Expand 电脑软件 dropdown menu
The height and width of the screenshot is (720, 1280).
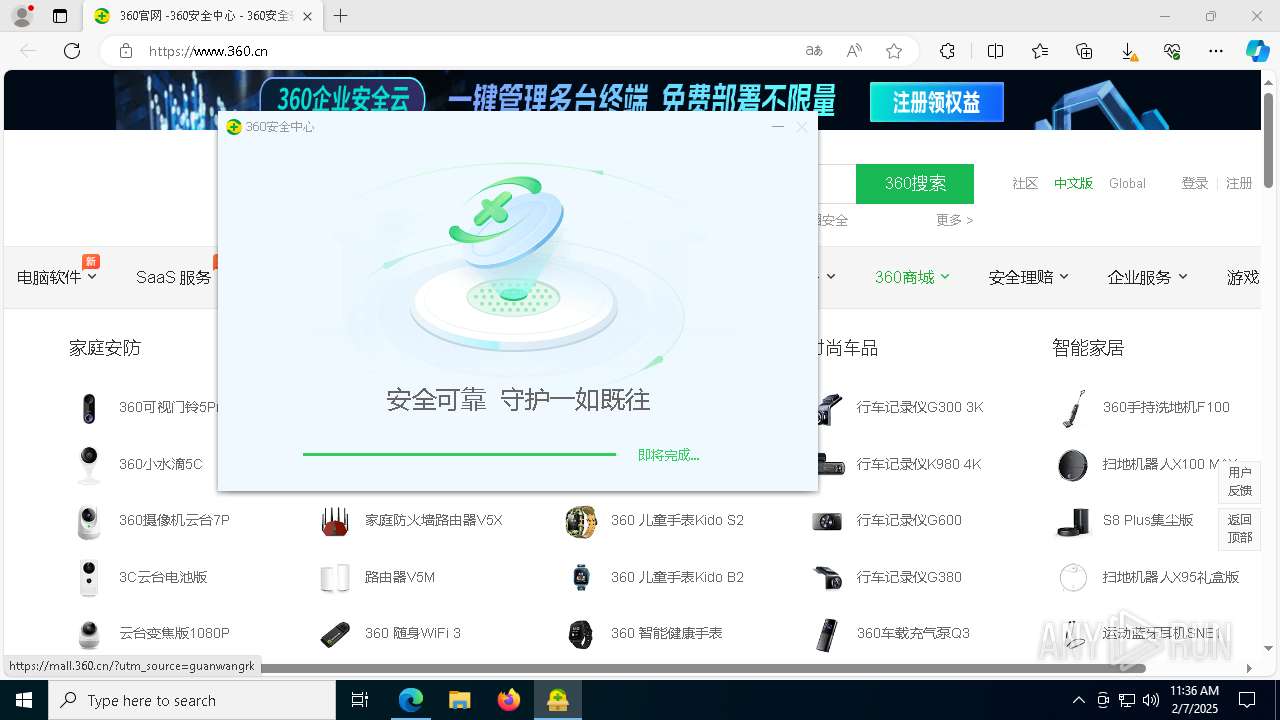[57, 277]
